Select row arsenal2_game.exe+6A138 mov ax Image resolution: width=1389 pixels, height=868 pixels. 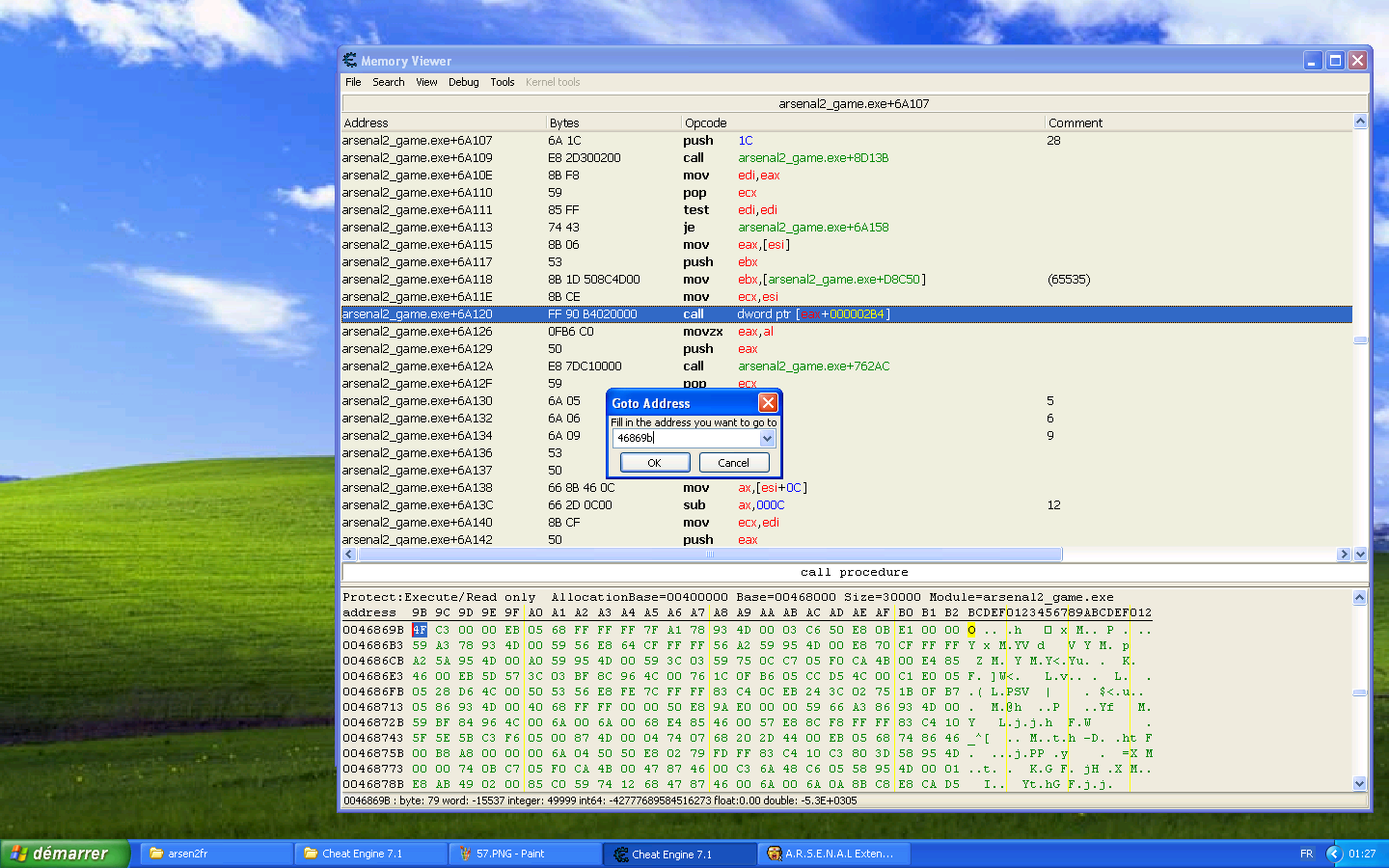847,488
